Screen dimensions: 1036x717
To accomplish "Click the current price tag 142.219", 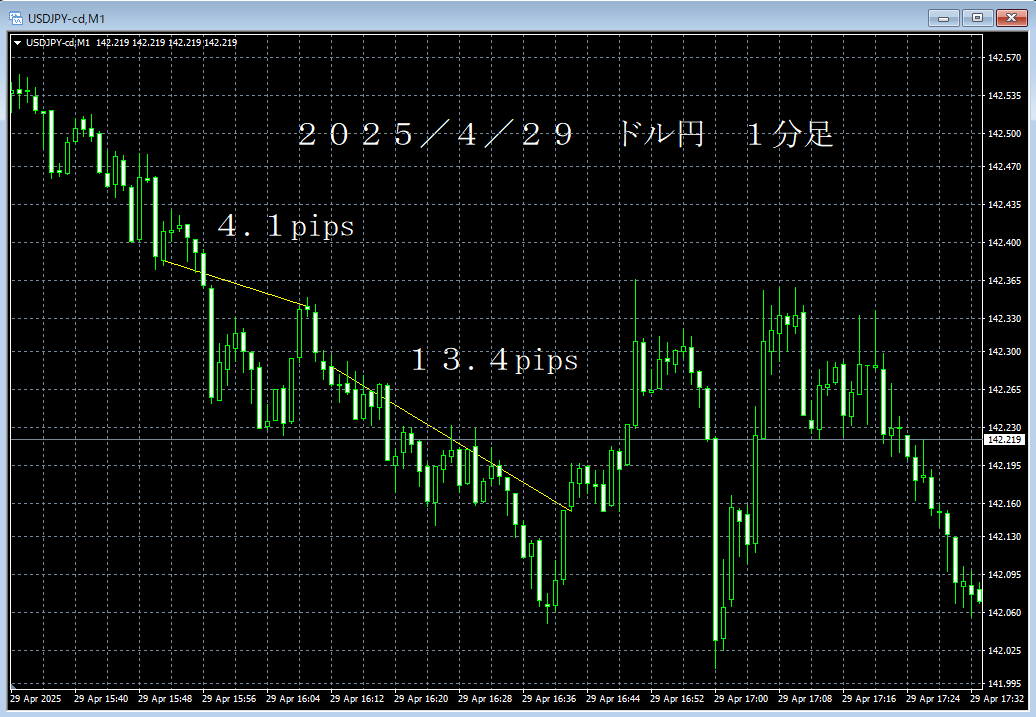I will click(1004, 439).
